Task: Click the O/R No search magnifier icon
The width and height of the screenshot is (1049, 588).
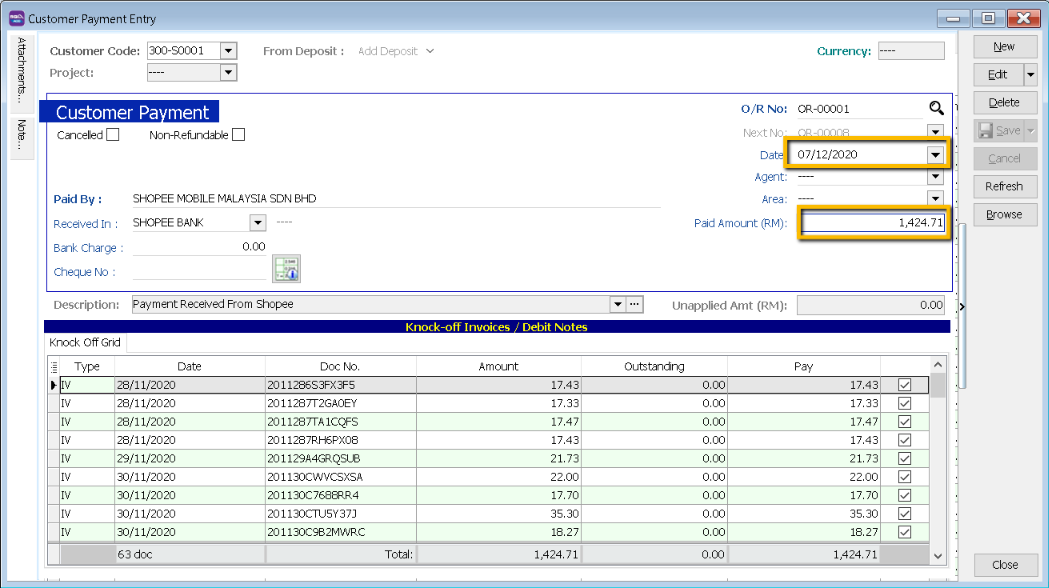Action: (936, 109)
